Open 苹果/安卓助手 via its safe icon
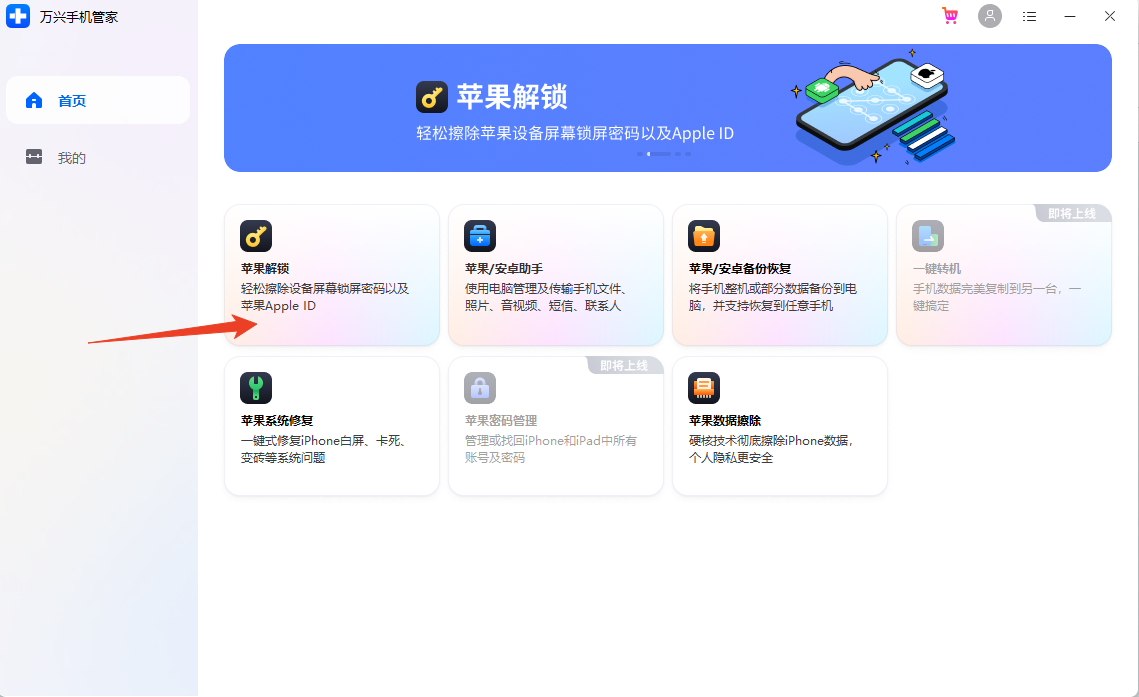 point(481,236)
